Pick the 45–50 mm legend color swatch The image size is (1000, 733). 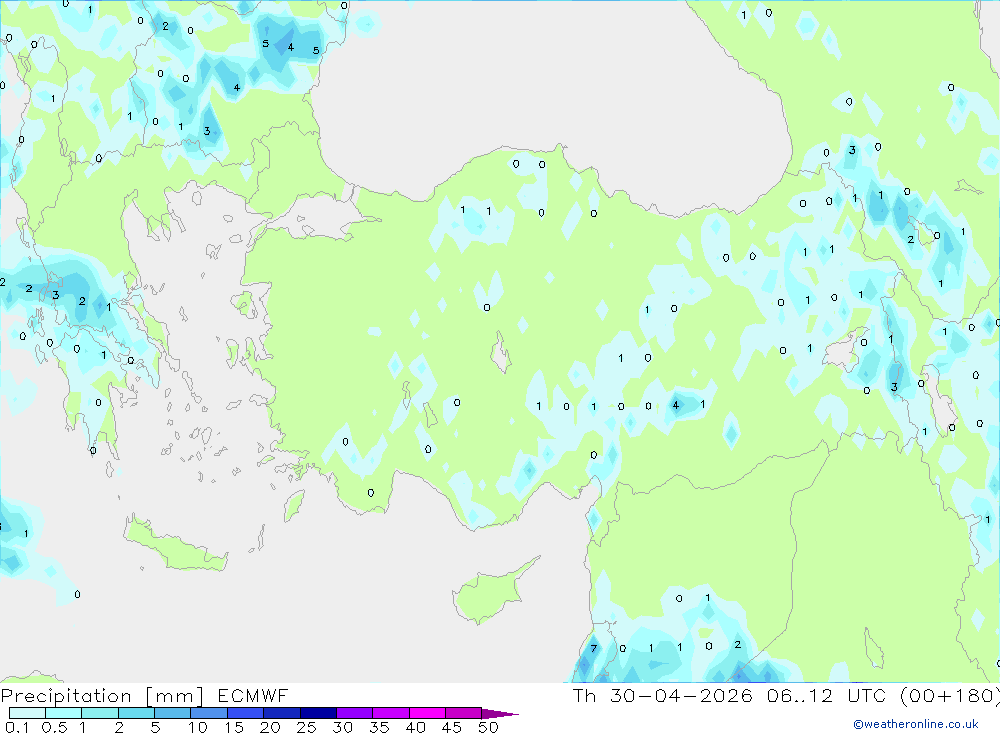[464, 713]
